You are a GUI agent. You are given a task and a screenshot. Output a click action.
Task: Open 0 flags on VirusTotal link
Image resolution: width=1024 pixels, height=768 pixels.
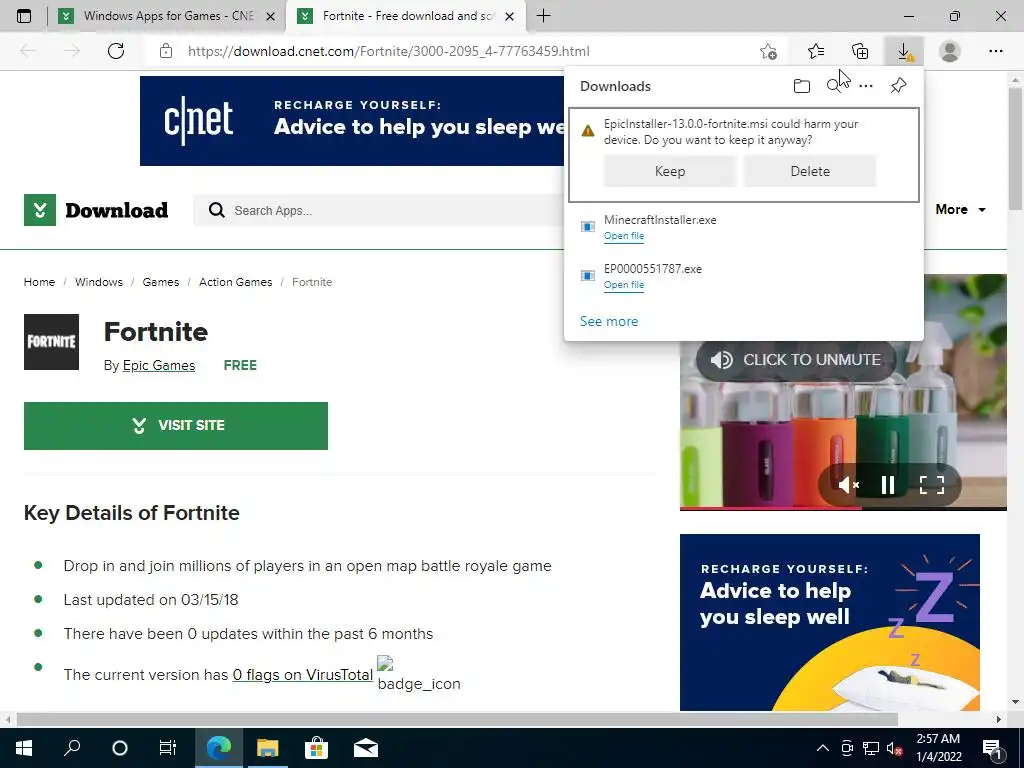302,675
